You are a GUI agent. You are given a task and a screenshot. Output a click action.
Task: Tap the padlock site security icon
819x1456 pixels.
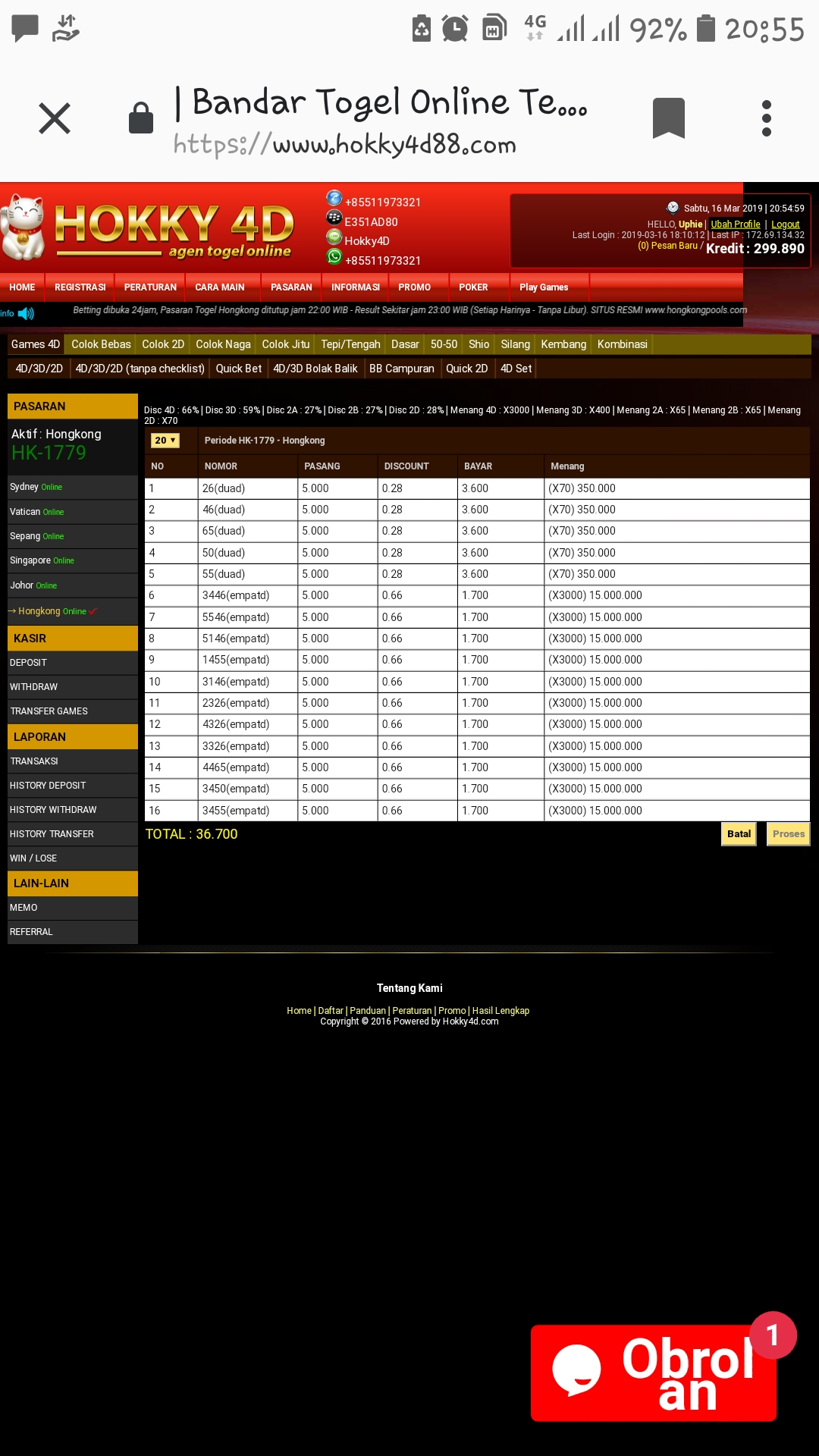click(x=141, y=118)
